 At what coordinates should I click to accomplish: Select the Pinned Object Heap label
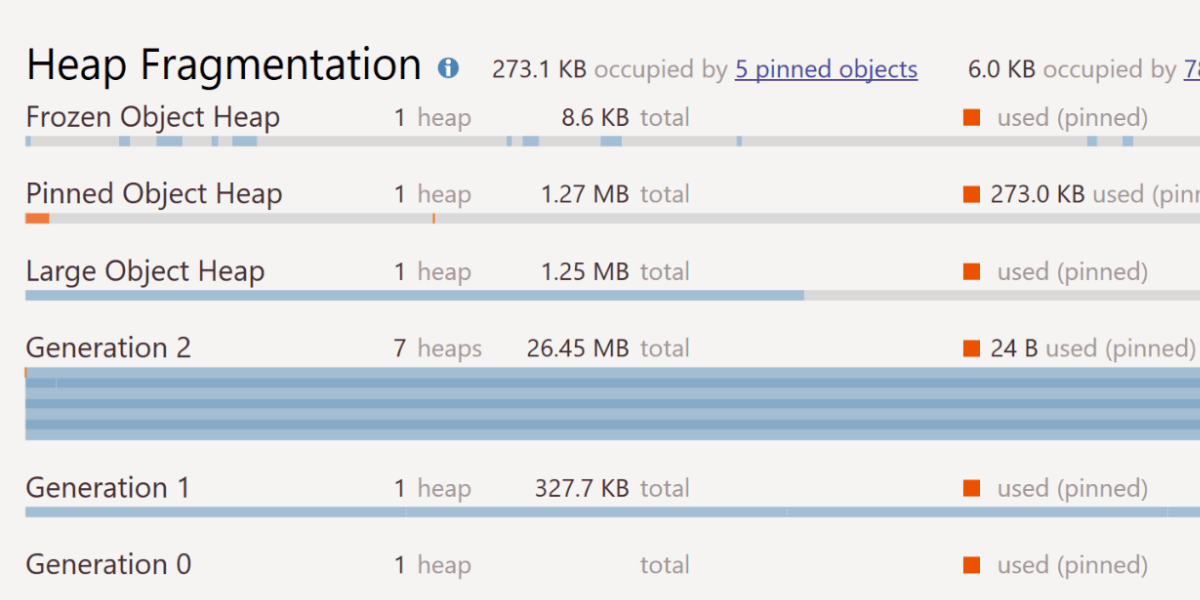click(x=154, y=194)
